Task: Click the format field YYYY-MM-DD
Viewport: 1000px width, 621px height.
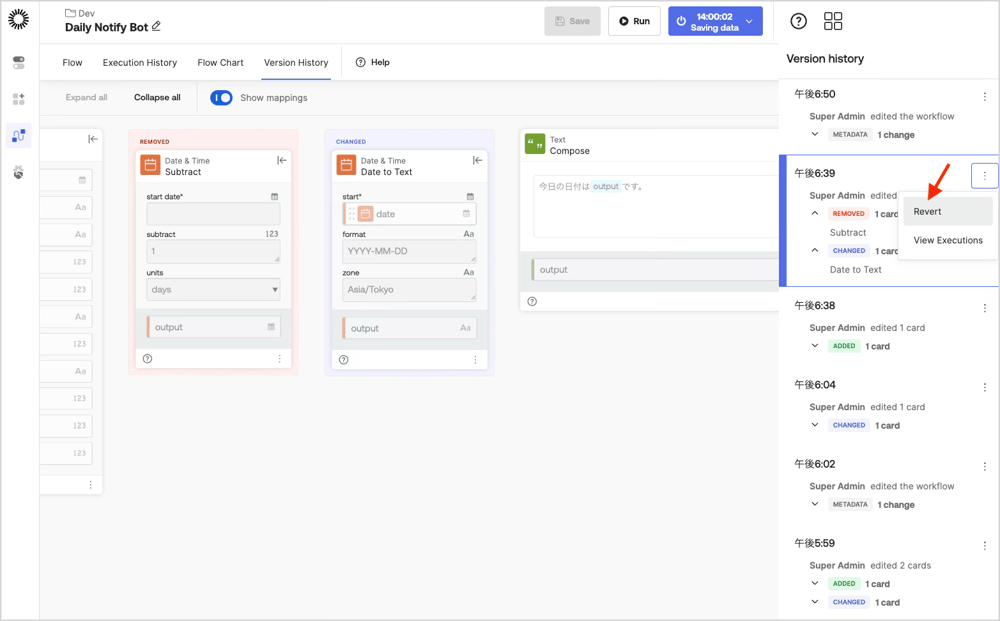Action: coord(409,251)
